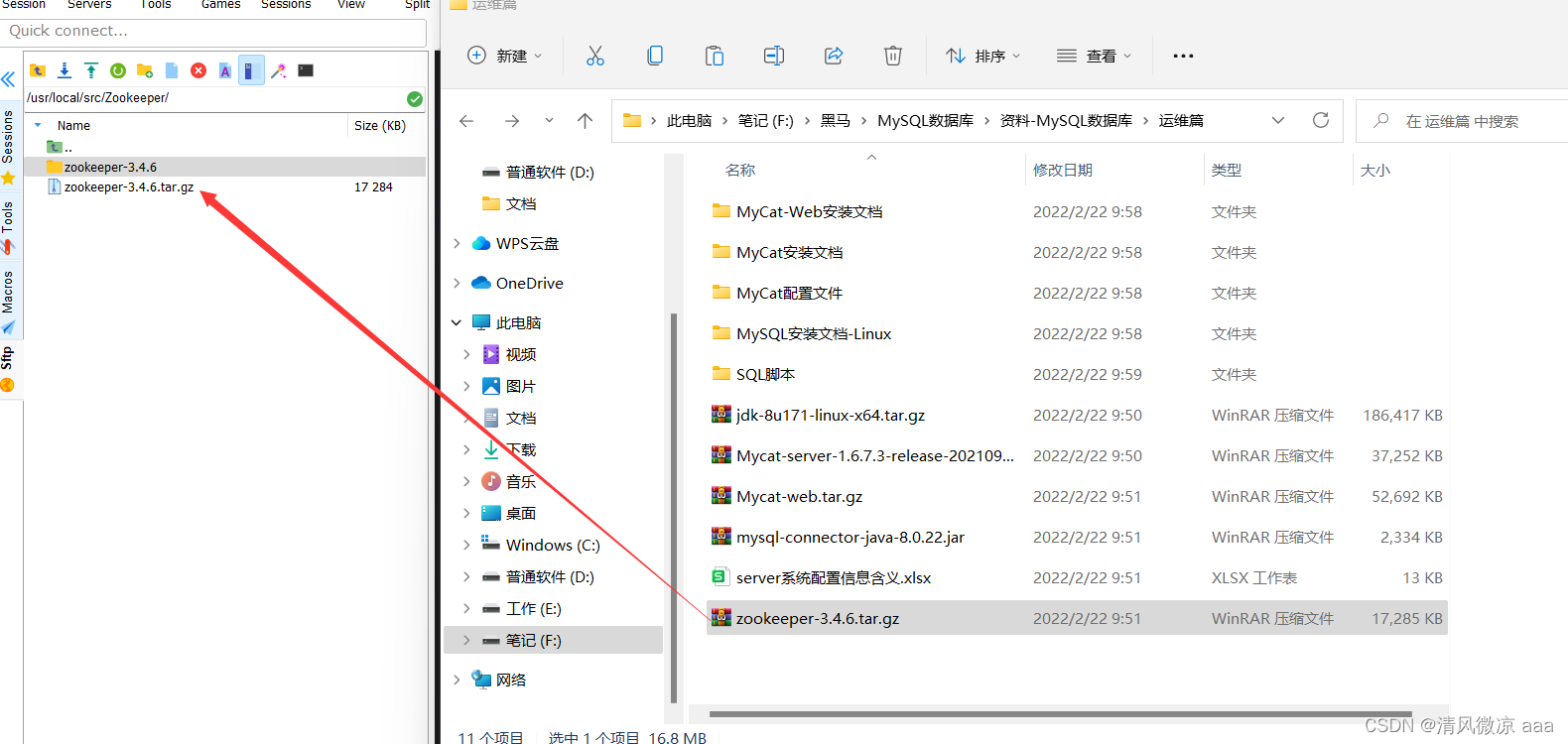This screenshot has height=744, width=1568.
Task: Click the red delete icon in SFTP toolbar
Action: pyautogui.click(x=198, y=70)
